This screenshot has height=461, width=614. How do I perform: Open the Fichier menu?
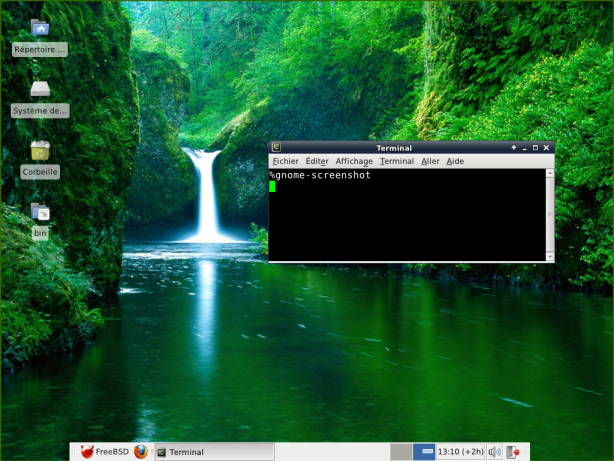[x=285, y=161]
